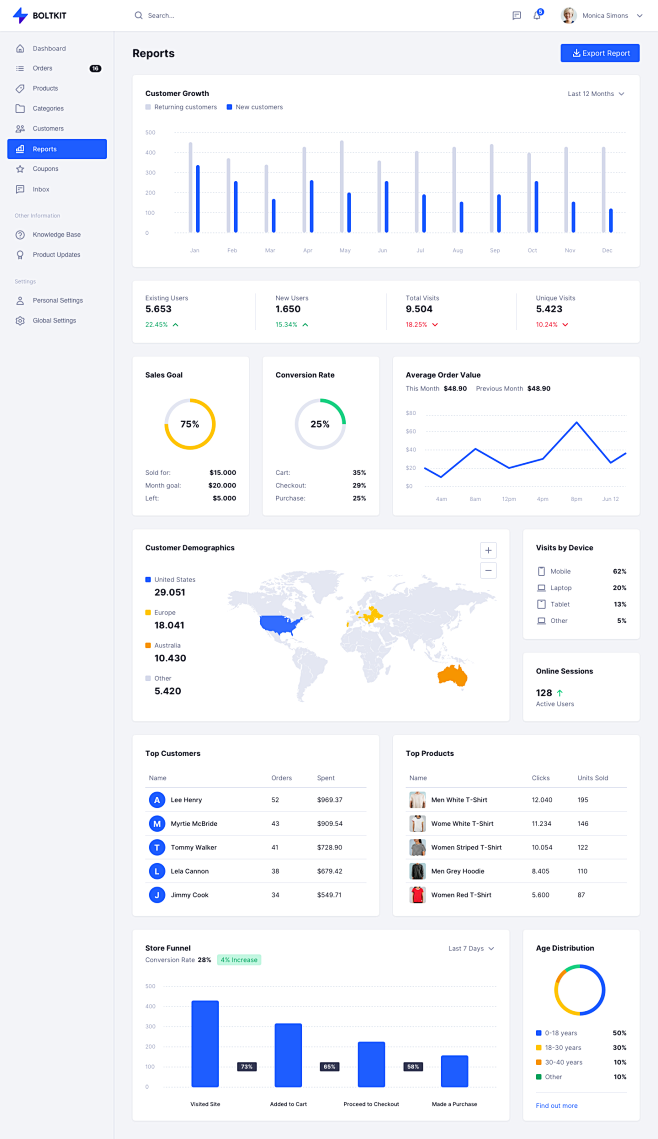The width and height of the screenshot is (658, 1139).
Task: Click Australia value 10.430
Action: (170, 658)
